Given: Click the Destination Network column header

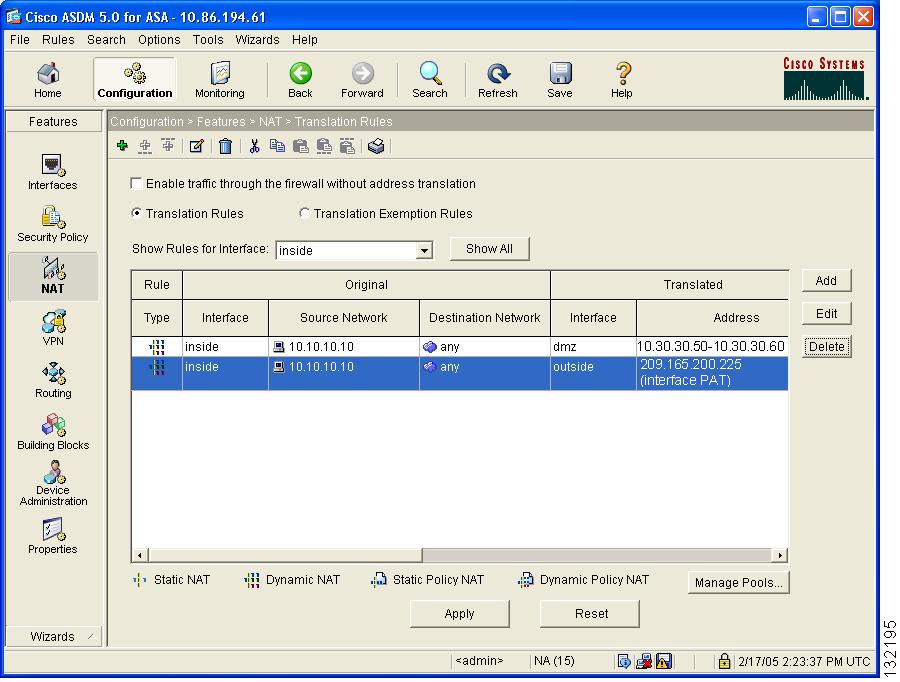Looking at the screenshot, I should pyautogui.click(x=484, y=317).
